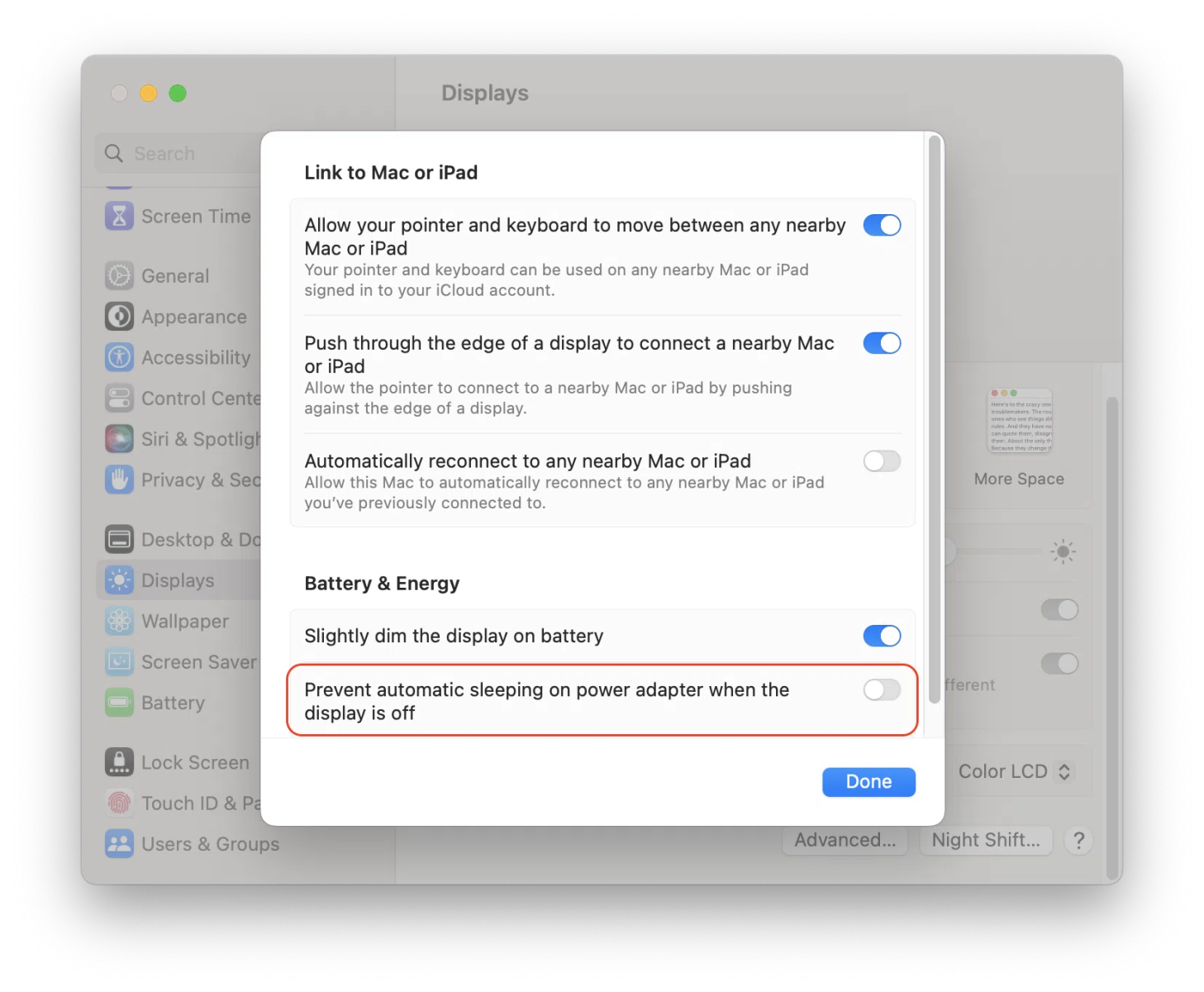
Task: Turn off push through display edge toggle
Action: [x=882, y=343]
